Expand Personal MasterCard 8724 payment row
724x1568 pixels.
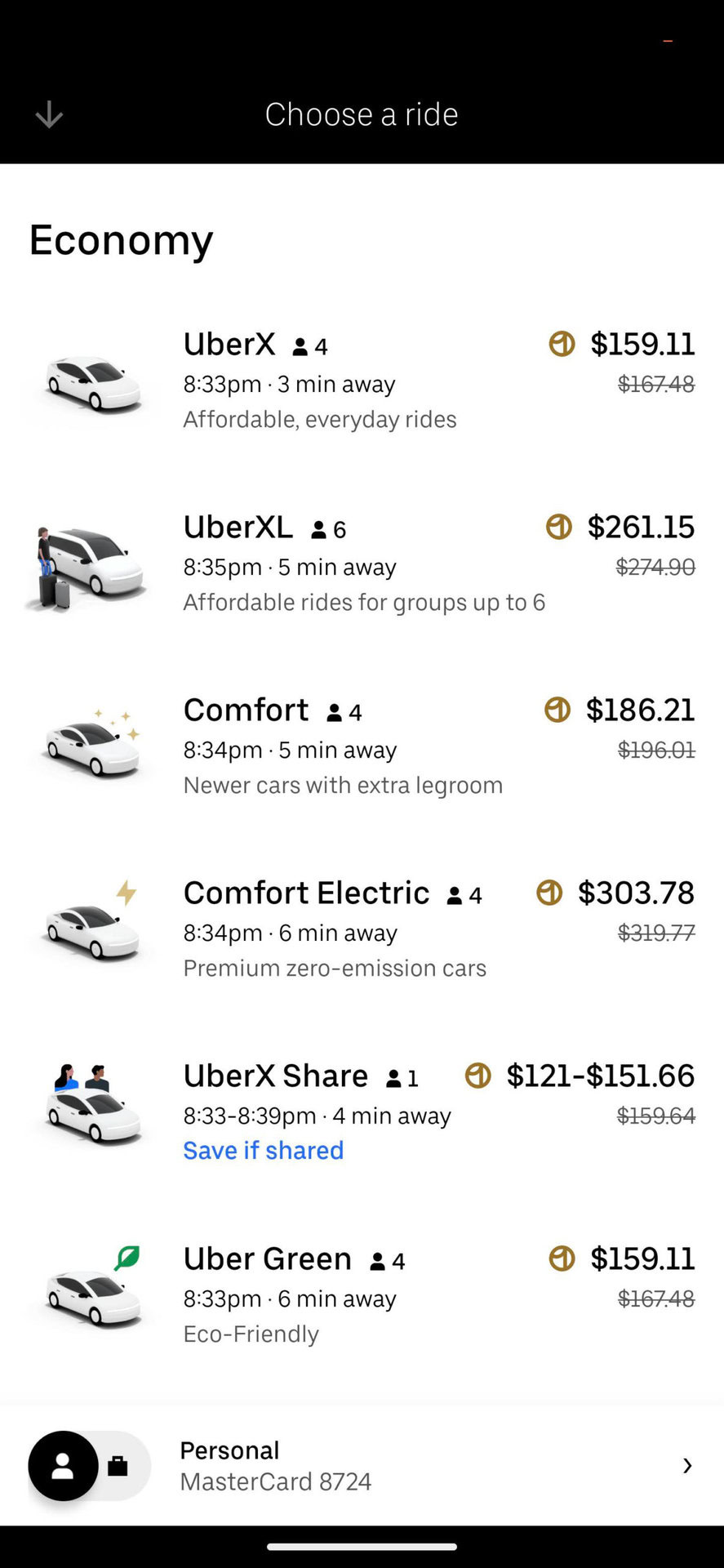pyautogui.click(x=408, y=1466)
